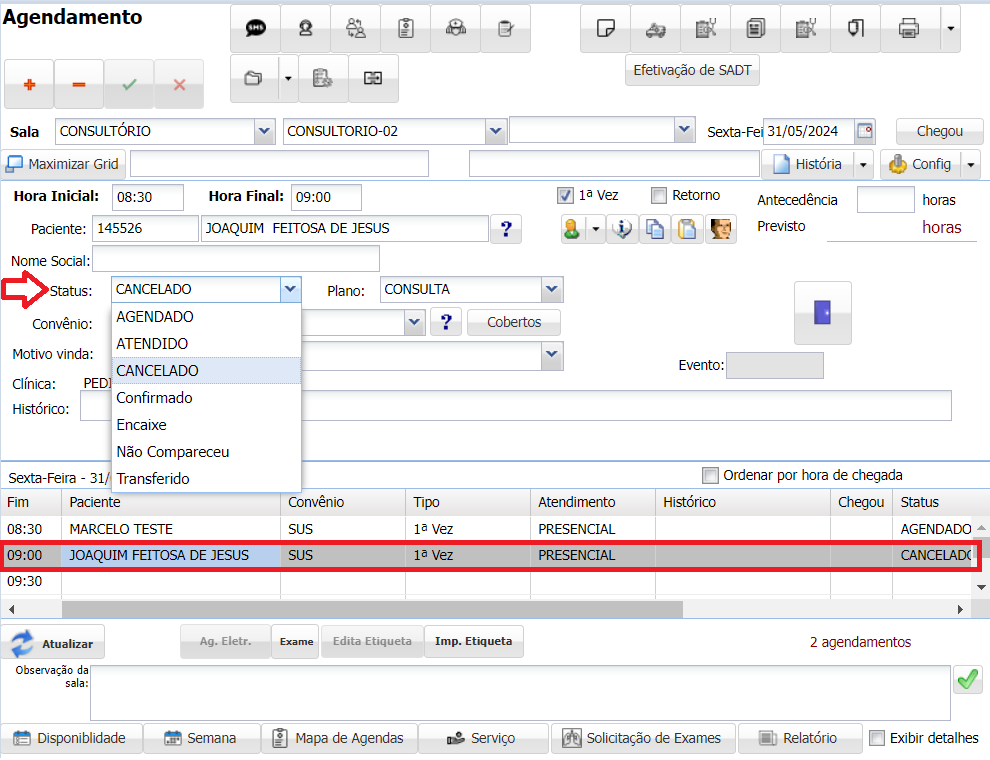
Task: Click the orange plus add button
Action: (x=29, y=85)
